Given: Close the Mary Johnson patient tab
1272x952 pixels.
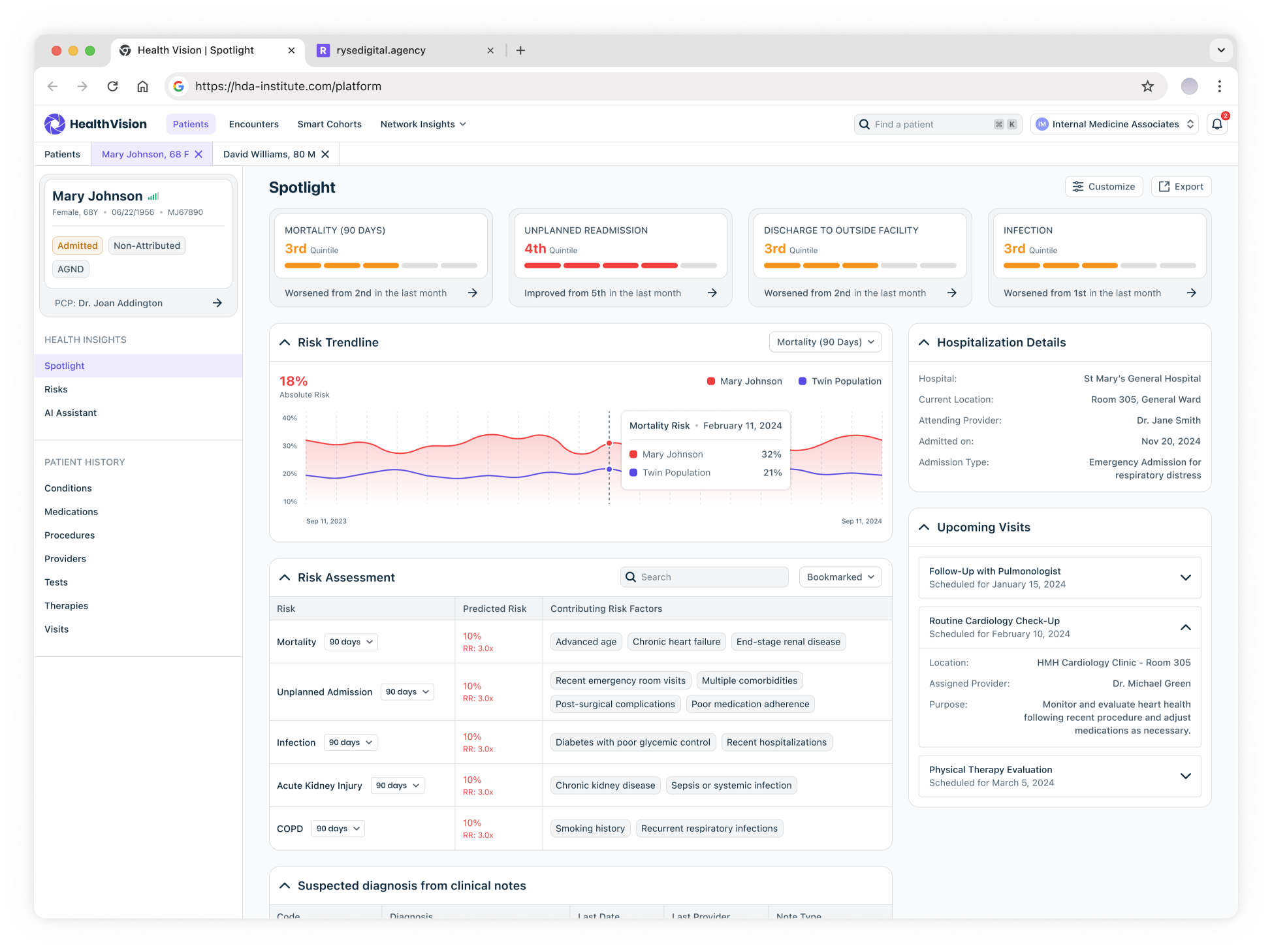Looking at the screenshot, I should click(x=199, y=154).
